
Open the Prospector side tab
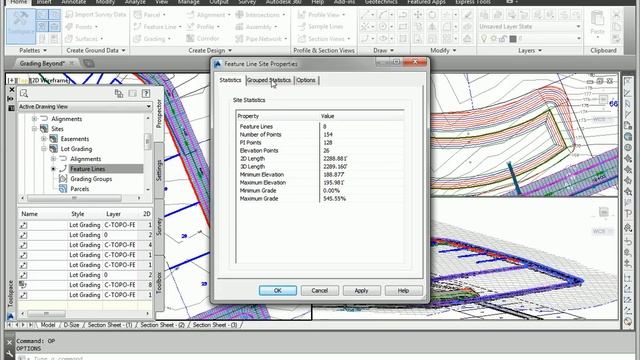pos(159,113)
